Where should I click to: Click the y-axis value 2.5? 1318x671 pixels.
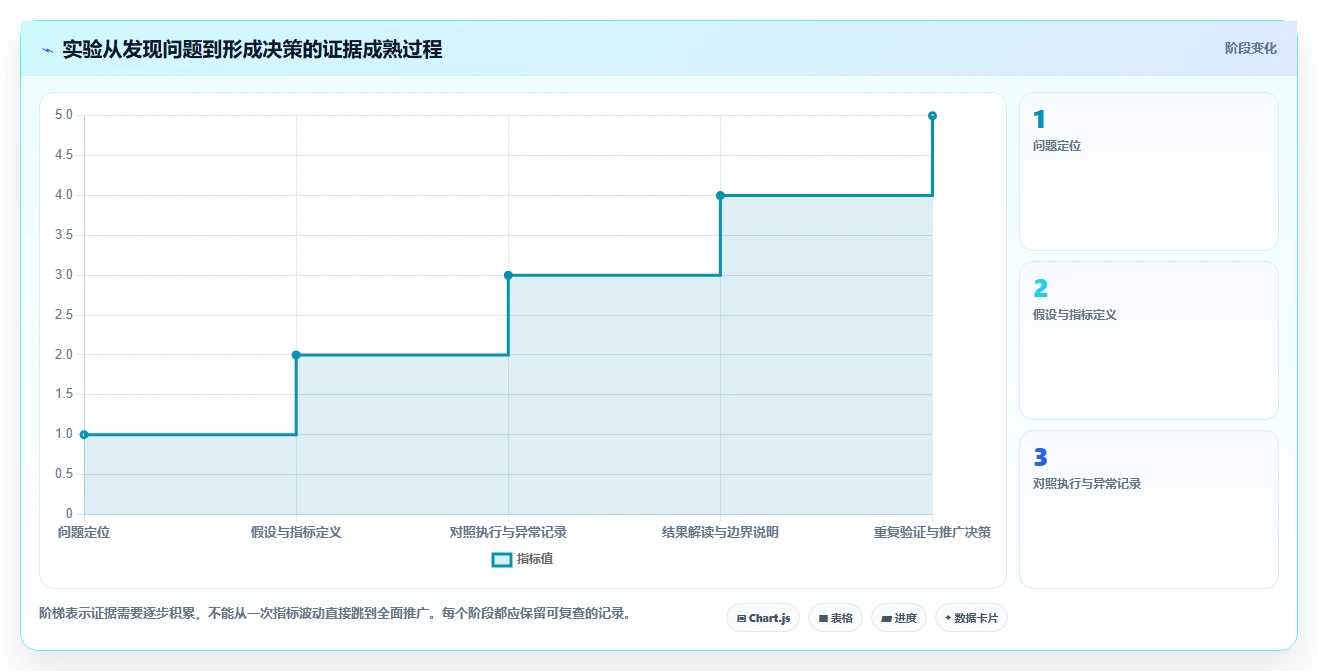point(64,315)
